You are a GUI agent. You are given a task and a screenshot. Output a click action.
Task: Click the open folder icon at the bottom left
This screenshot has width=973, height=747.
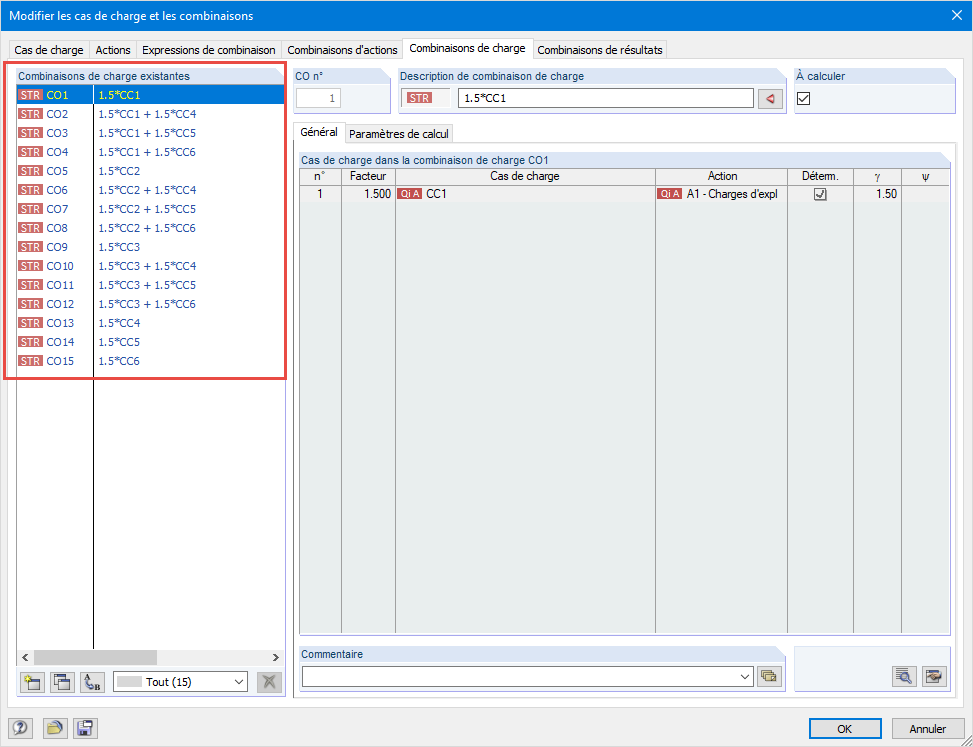point(55,728)
